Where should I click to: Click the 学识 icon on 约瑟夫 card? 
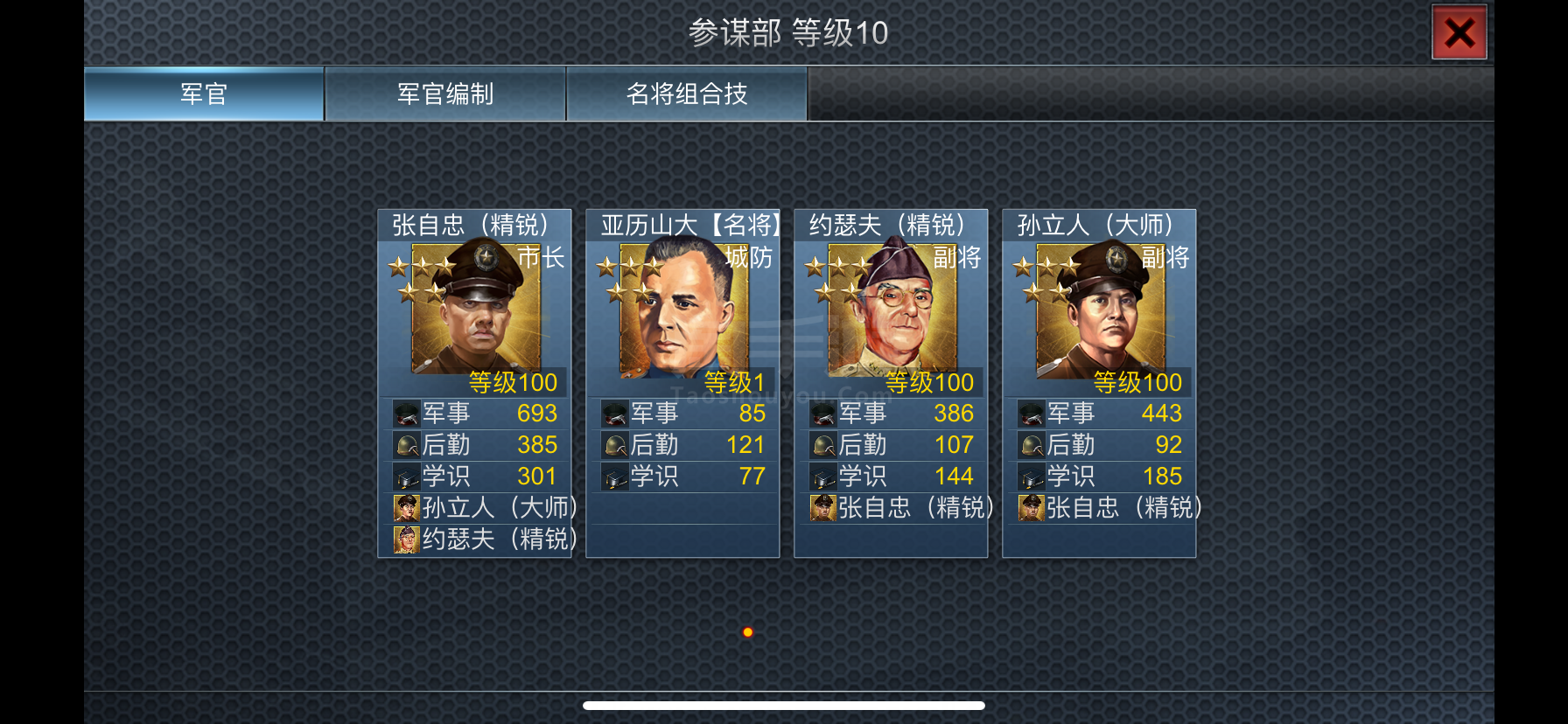(822, 477)
